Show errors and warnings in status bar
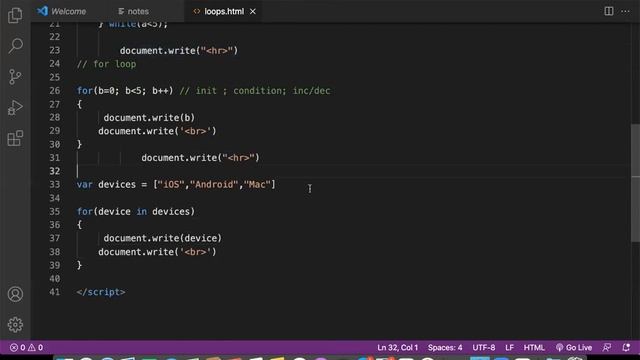This screenshot has height=360, width=640. (x=27, y=347)
